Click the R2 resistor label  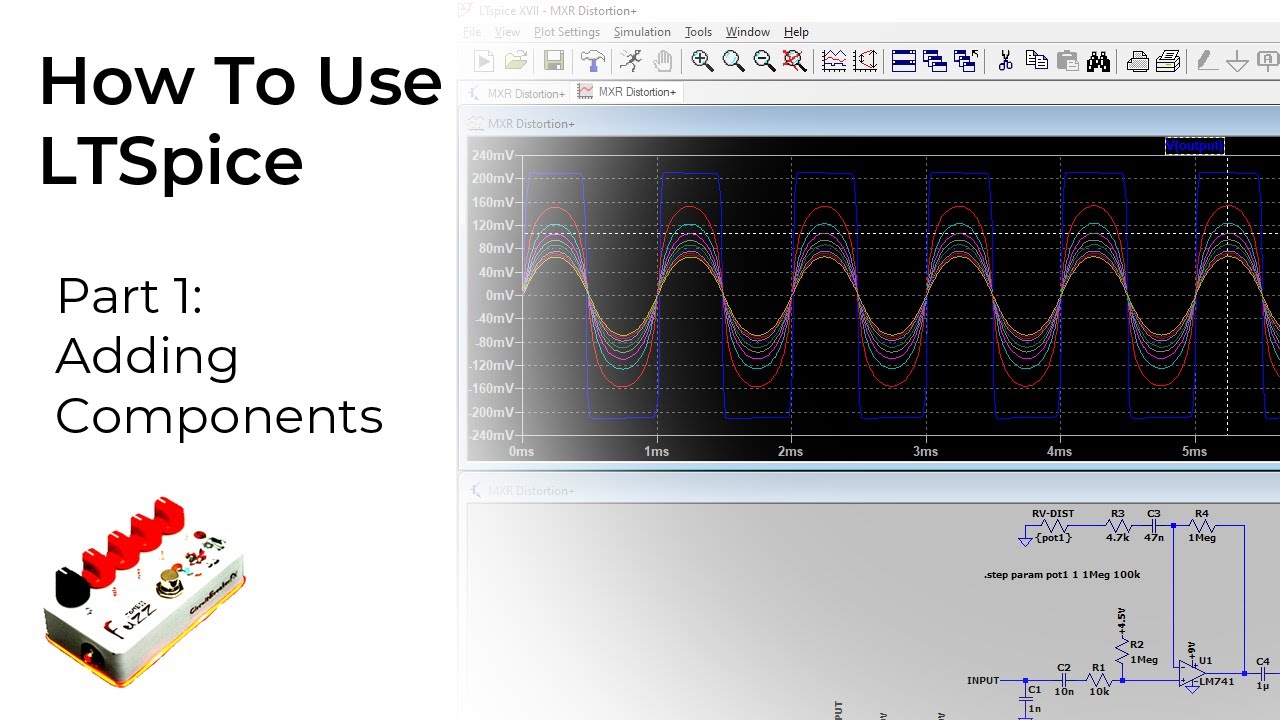click(x=1137, y=646)
